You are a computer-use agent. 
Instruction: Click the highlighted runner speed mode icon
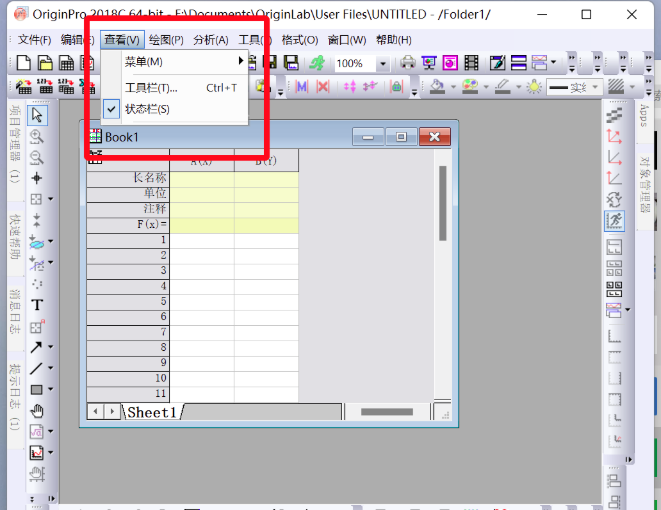point(614,220)
